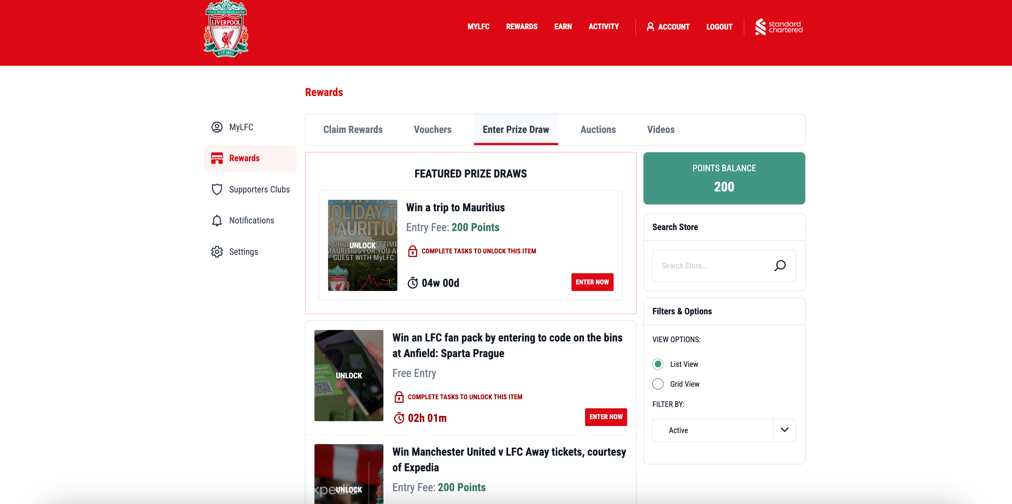Open ACCOUNT in the top navigation
Image resolution: width=1012 pixels, height=504 pixels.
coord(668,26)
